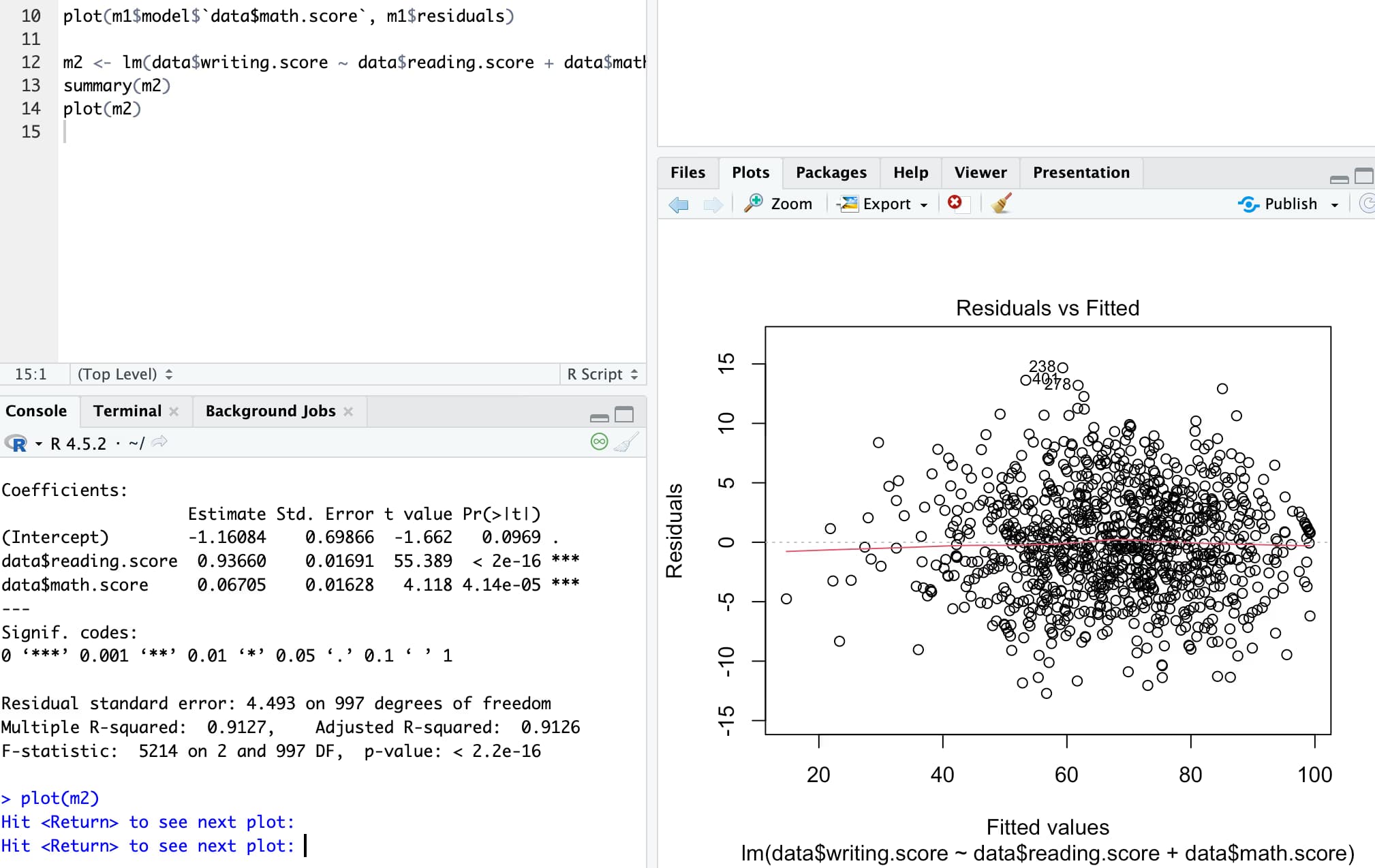Click the console input prompt line
The height and width of the screenshot is (868, 1375).
409,846
